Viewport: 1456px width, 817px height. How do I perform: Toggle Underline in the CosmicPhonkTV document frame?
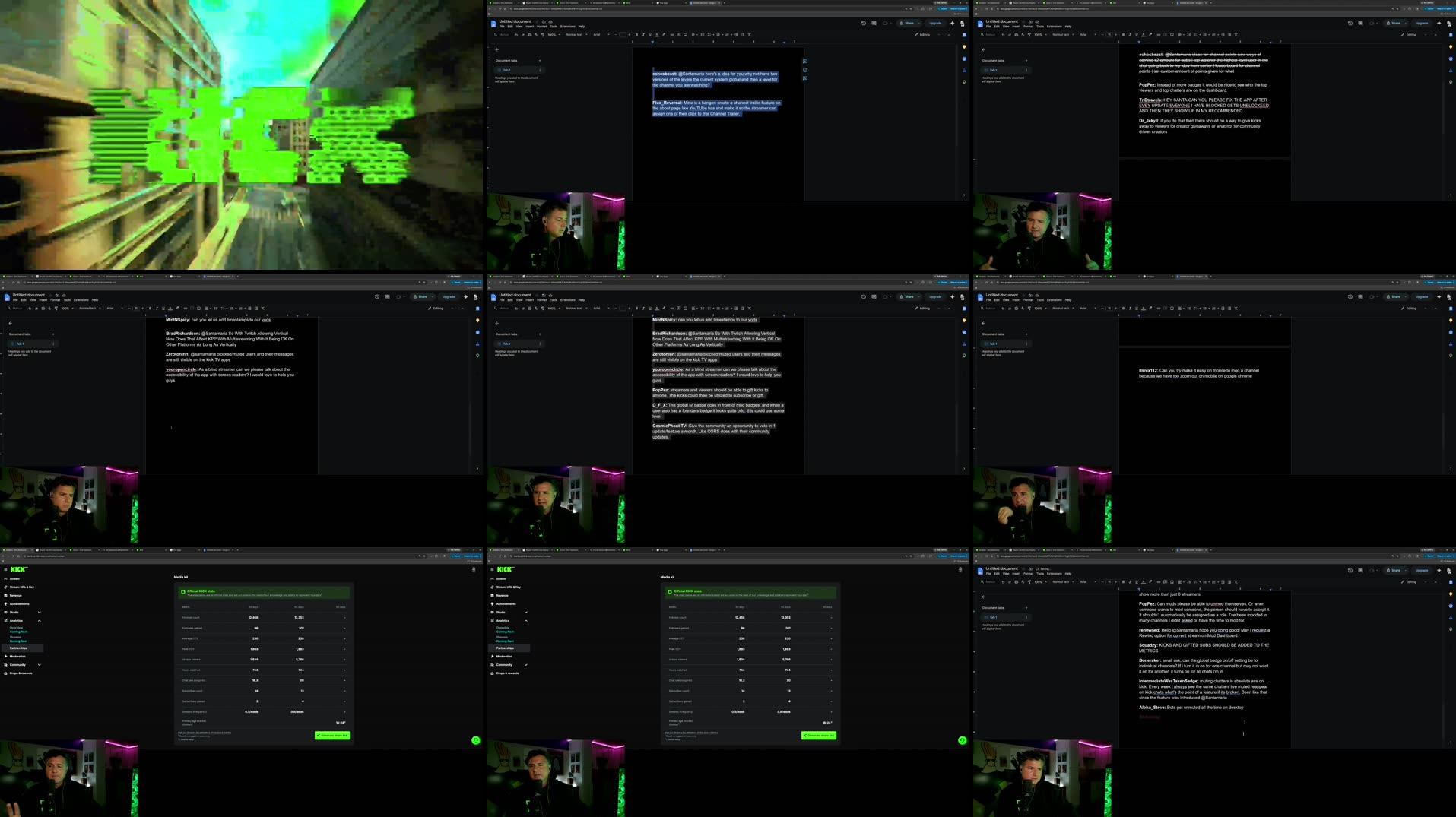pyautogui.click(x=650, y=309)
